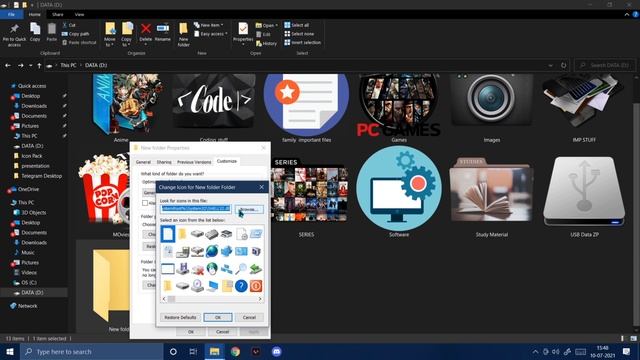This screenshot has height=360, width=640.
Task: Click Browse in the Change Icon dialog
Action: 249,209
